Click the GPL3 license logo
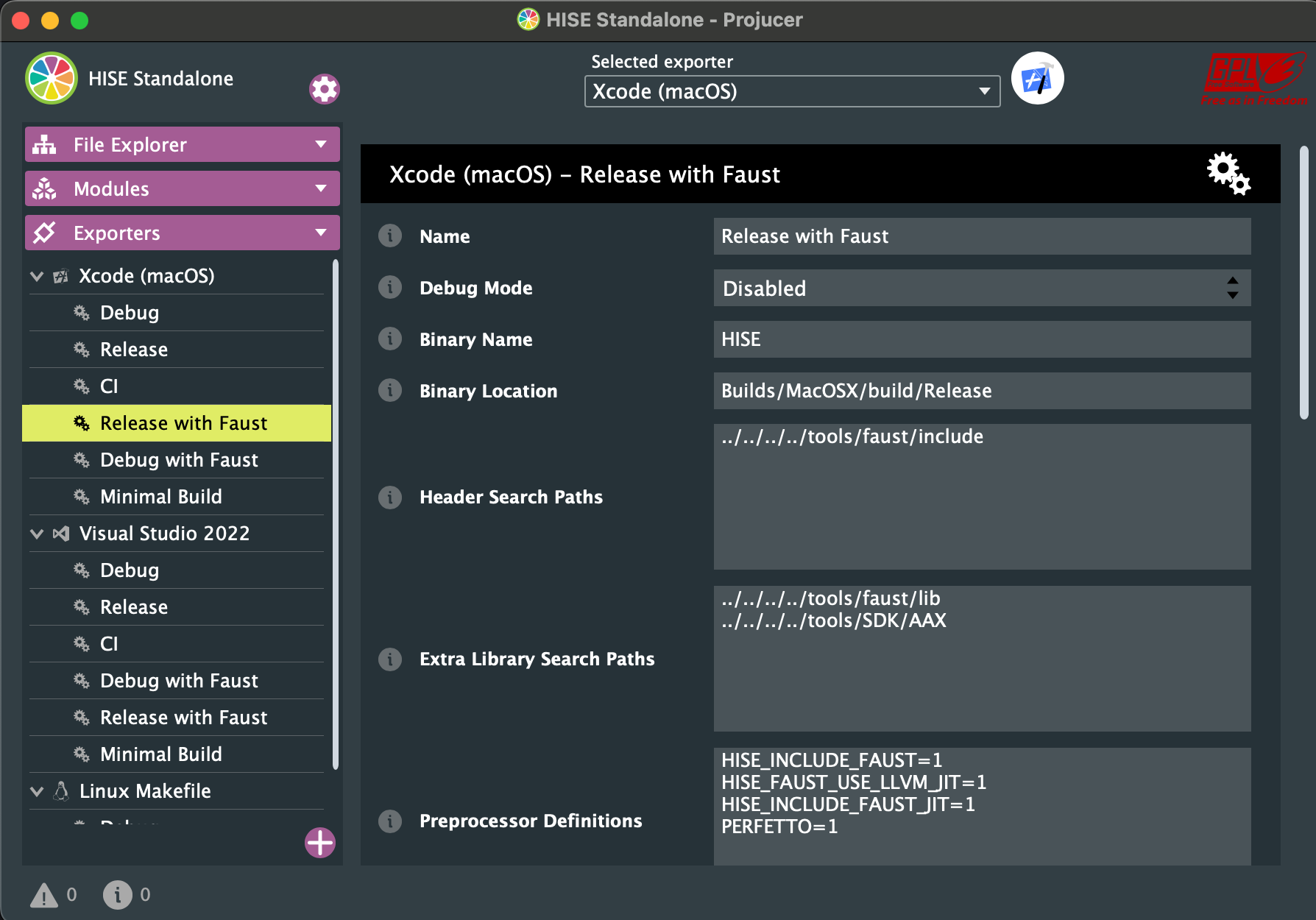This screenshot has width=1316, height=920. point(1254,78)
